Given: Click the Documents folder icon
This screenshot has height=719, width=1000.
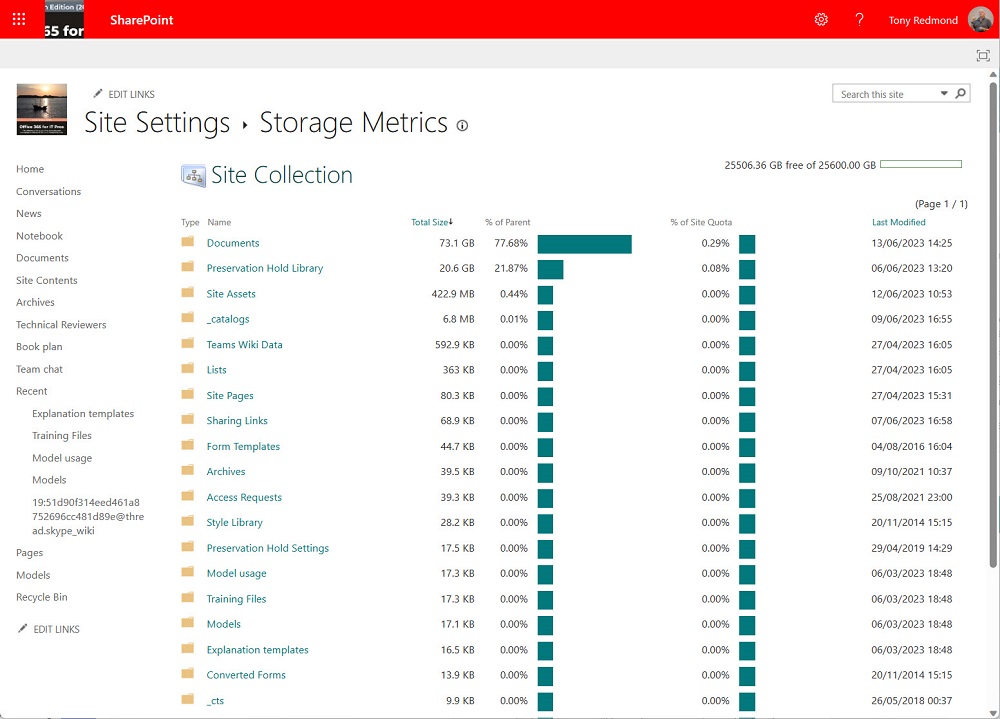Looking at the screenshot, I should [x=187, y=243].
